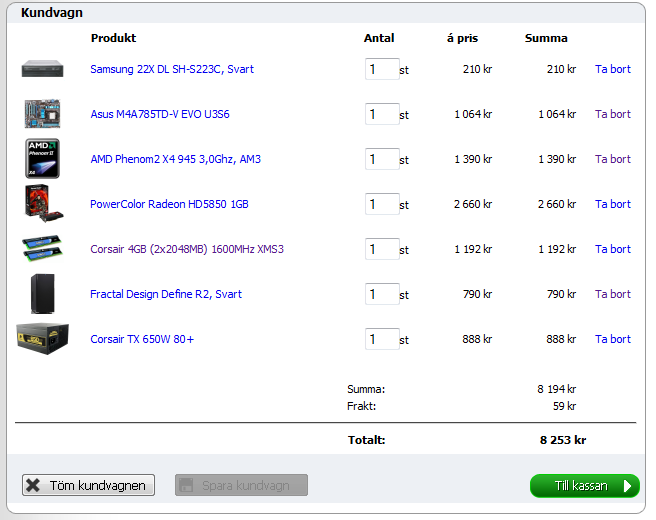Remove Asus motherboard with Ta bort
656x520 pixels.
click(x=612, y=114)
